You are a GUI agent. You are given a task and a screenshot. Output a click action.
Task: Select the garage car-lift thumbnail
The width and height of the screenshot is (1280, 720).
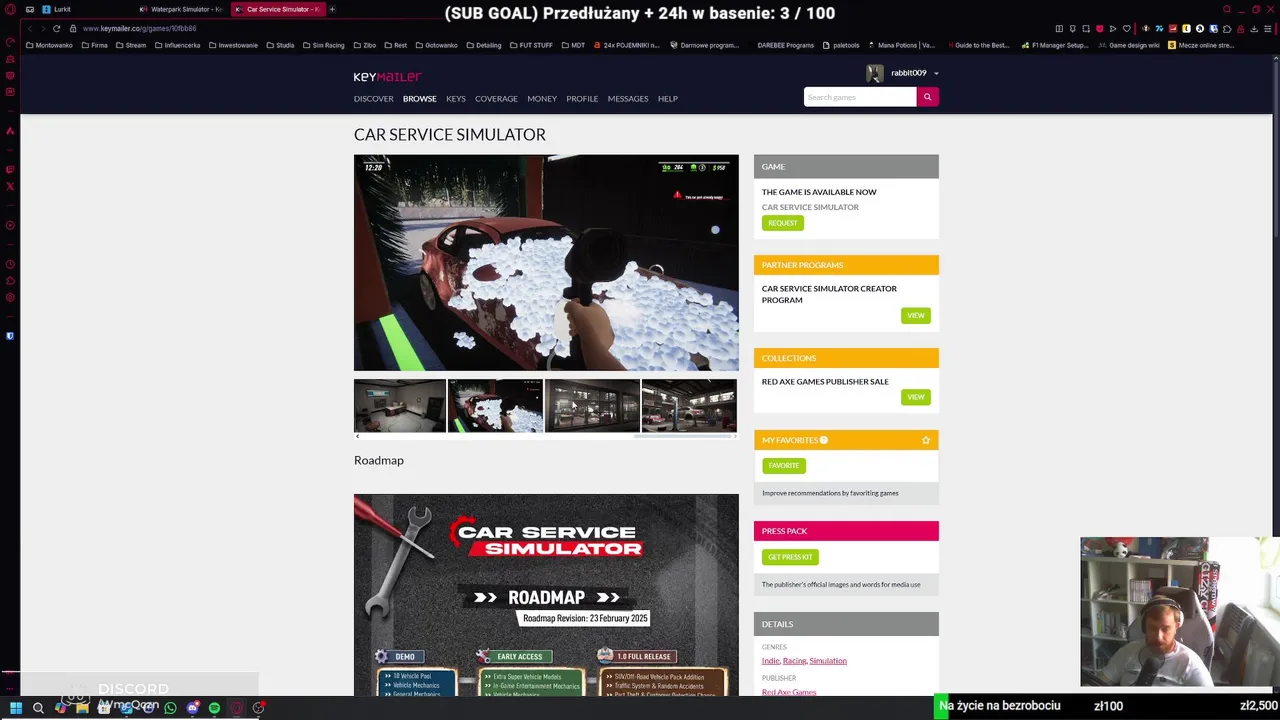pyautogui.click(x=689, y=405)
